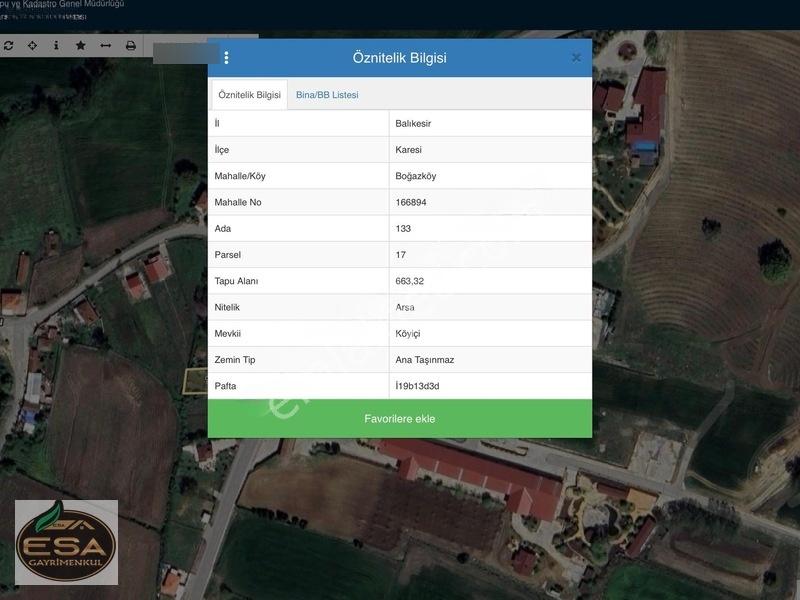Click the Öznitelik Bilgisi dialog title

coord(399,58)
